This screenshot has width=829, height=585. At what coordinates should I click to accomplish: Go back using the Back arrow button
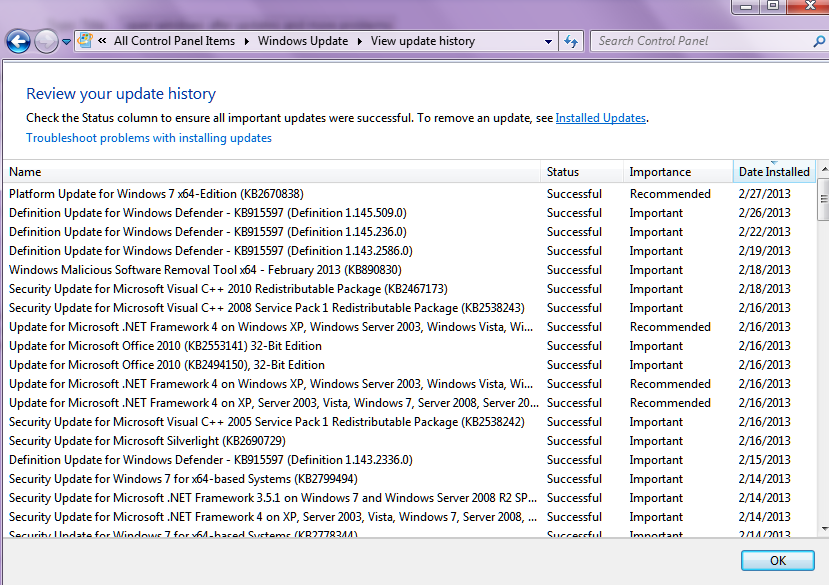pyautogui.click(x=18, y=41)
